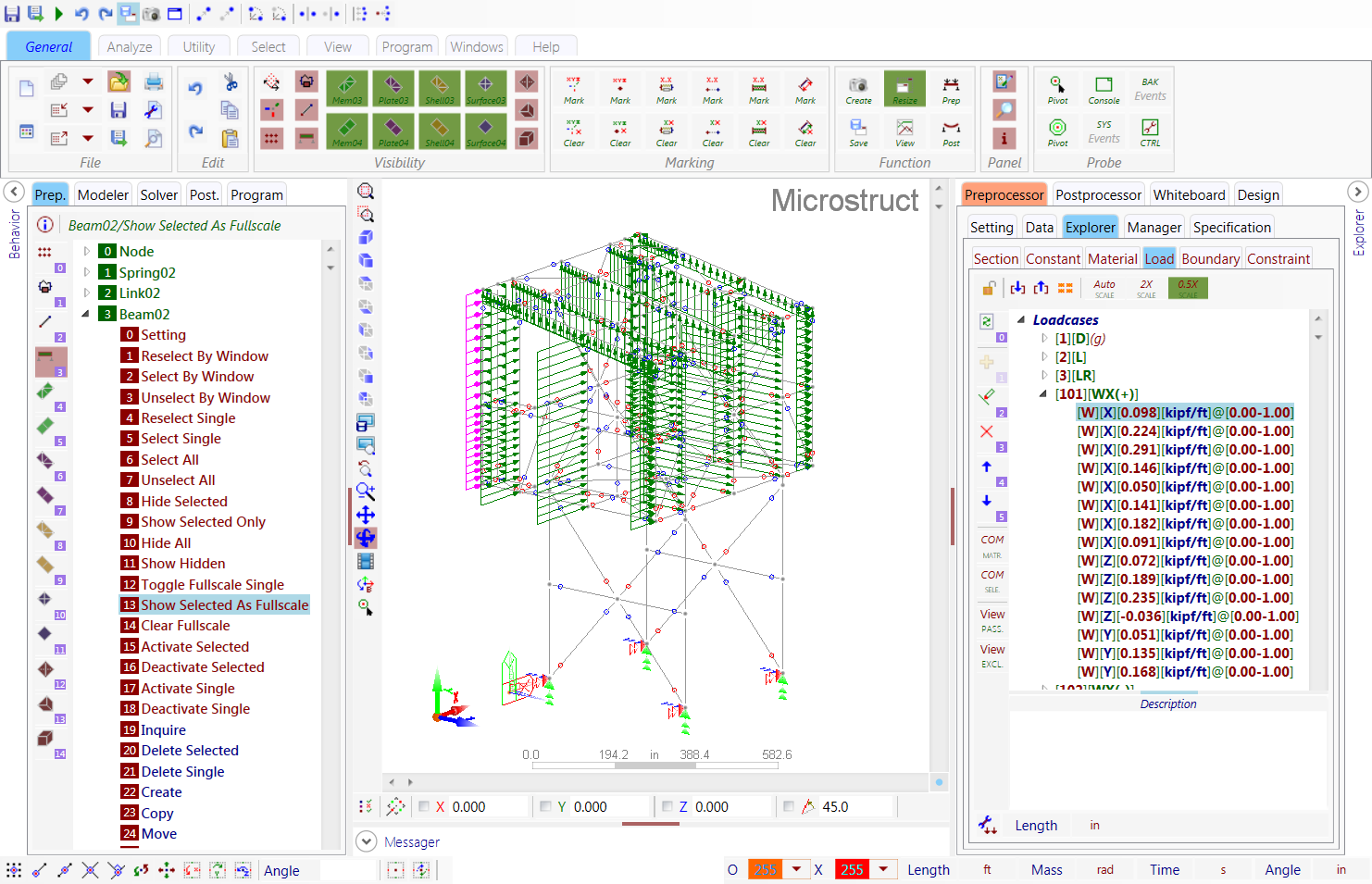This screenshot has width=1372, height=884.
Task: Expand the Link02 tree item
Action: click(x=87, y=293)
